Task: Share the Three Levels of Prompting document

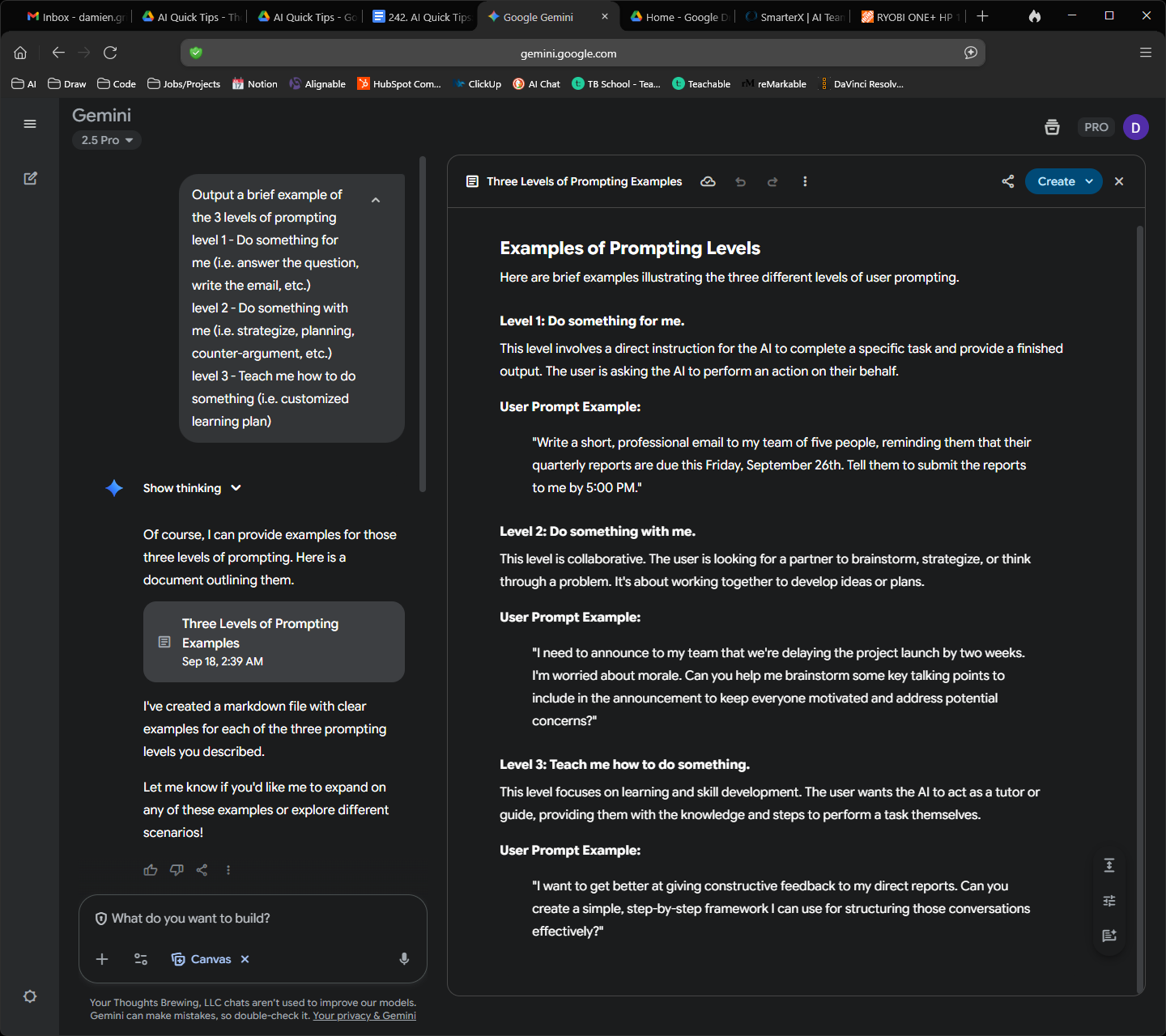Action: 1007,181
